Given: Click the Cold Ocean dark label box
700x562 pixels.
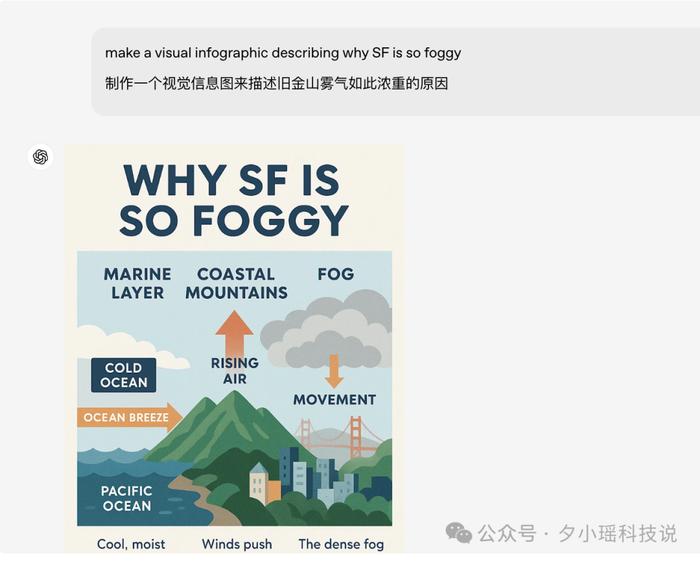Looking at the screenshot, I should [x=124, y=375].
